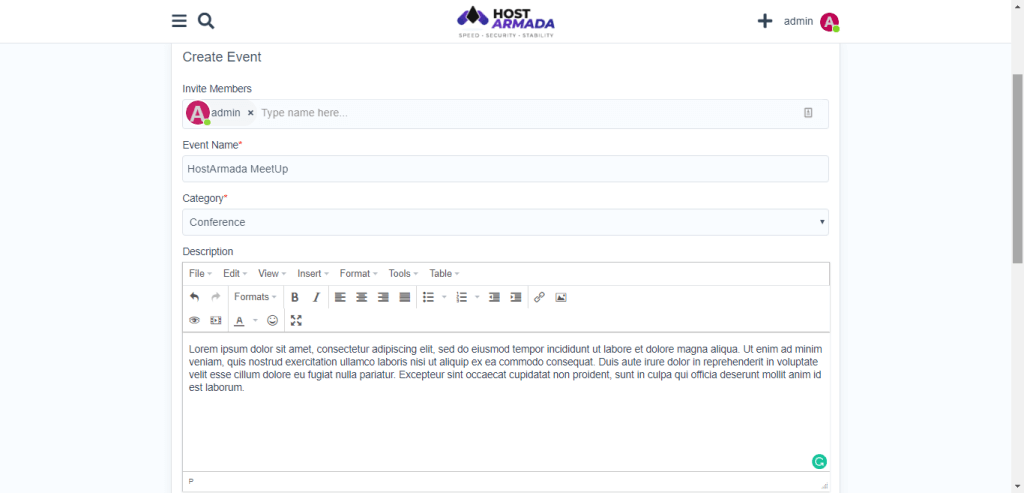Open the Category dropdown showing Conference
The width and height of the screenshot is (1024, 493).
(505, 222)
